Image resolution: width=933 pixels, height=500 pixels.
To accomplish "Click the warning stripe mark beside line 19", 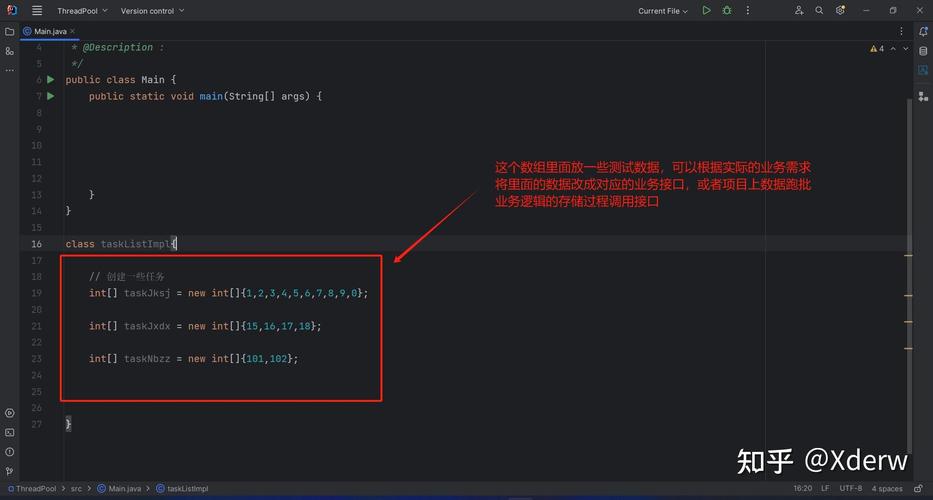I will [x=909, y=295].
